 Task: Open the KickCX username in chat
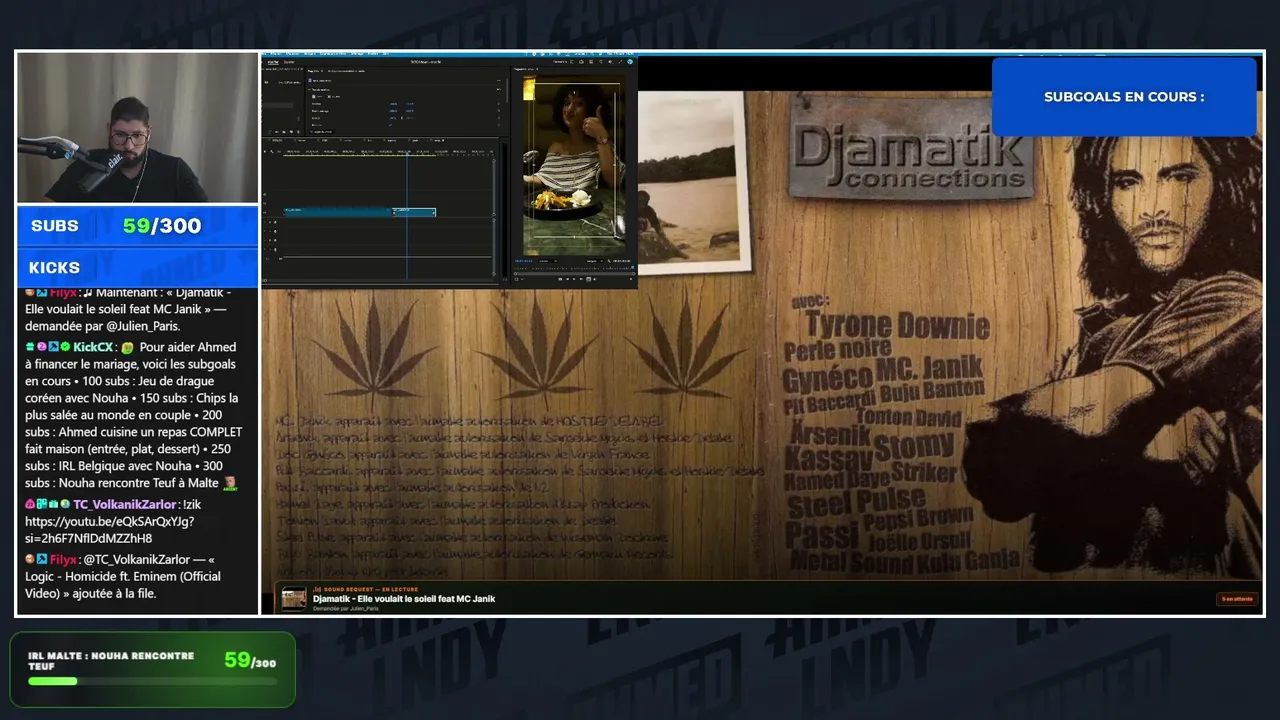(x=93, y=347)
